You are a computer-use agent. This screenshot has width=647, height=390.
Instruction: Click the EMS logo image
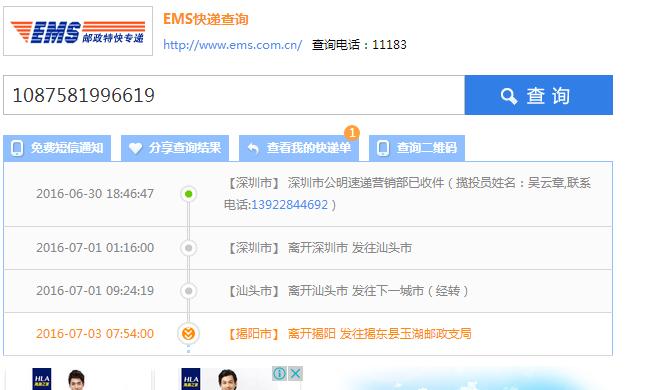pyautogui.click(x=78, y=31)
